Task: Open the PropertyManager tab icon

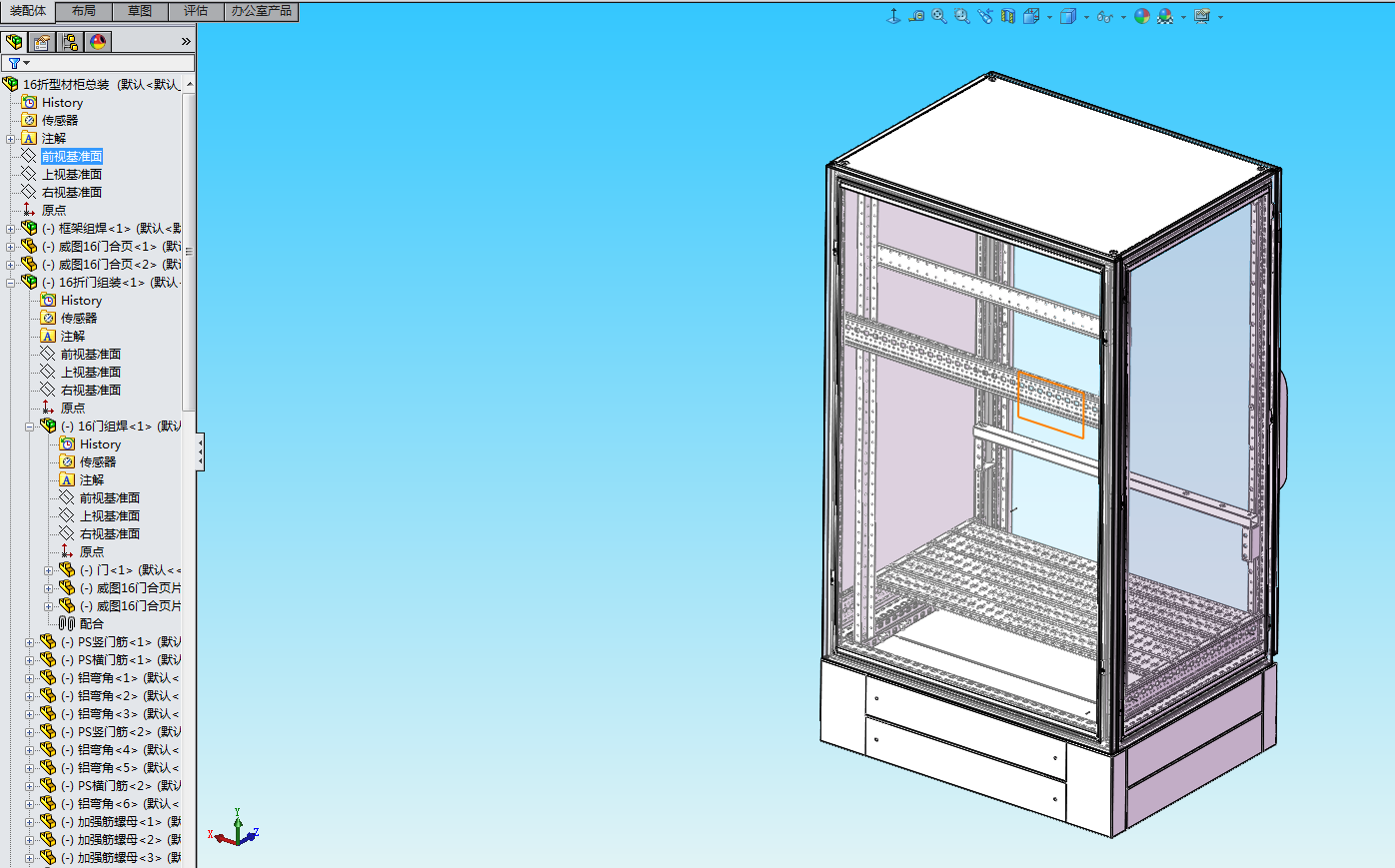Action: (40, 42)
